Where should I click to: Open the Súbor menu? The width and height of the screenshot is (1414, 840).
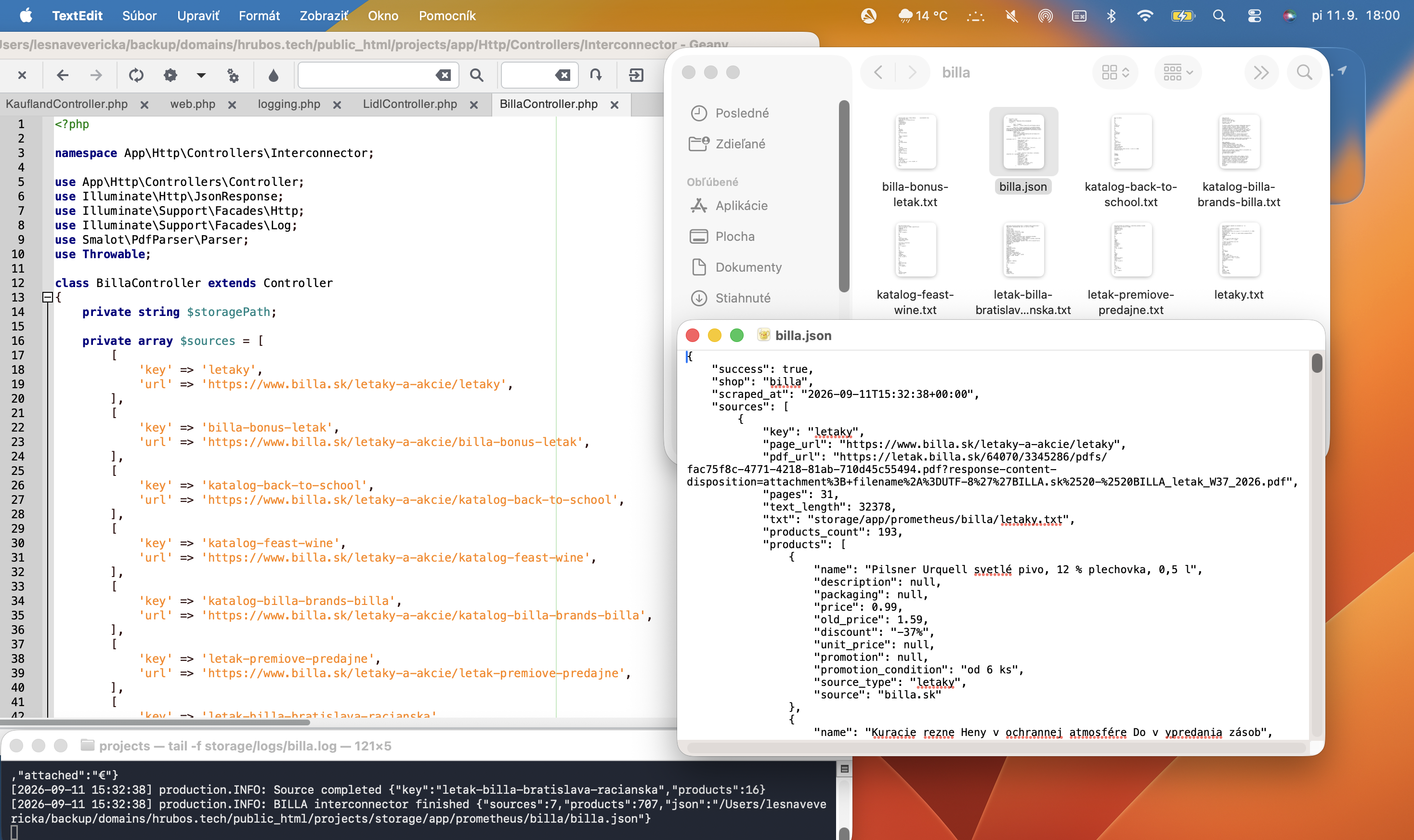point(139,15)
